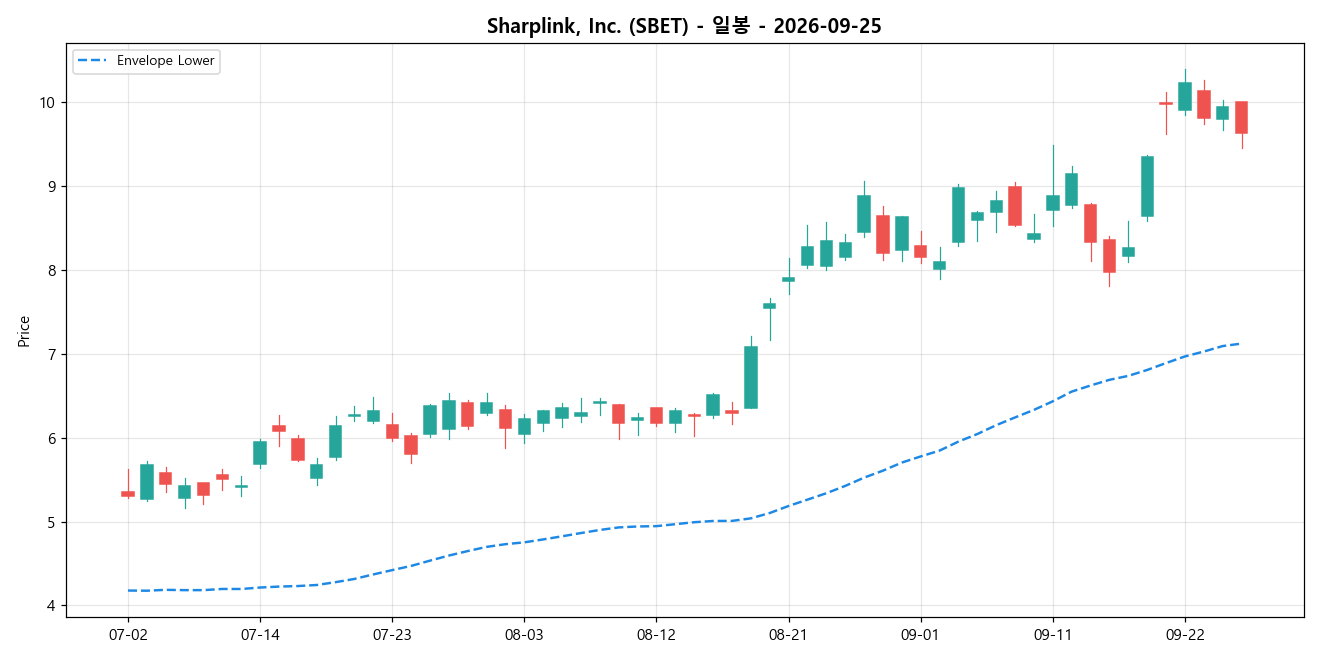Click the chart title Sharplink, Inc. (SBET)
1320x660 pixels.
[x=684, y=26]
